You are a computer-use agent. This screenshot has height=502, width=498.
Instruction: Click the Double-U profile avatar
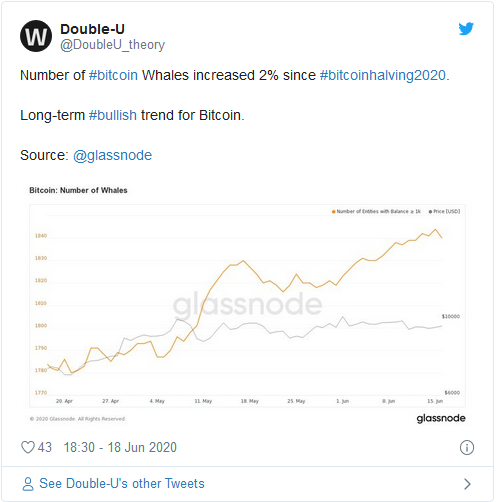click(36, 36)
